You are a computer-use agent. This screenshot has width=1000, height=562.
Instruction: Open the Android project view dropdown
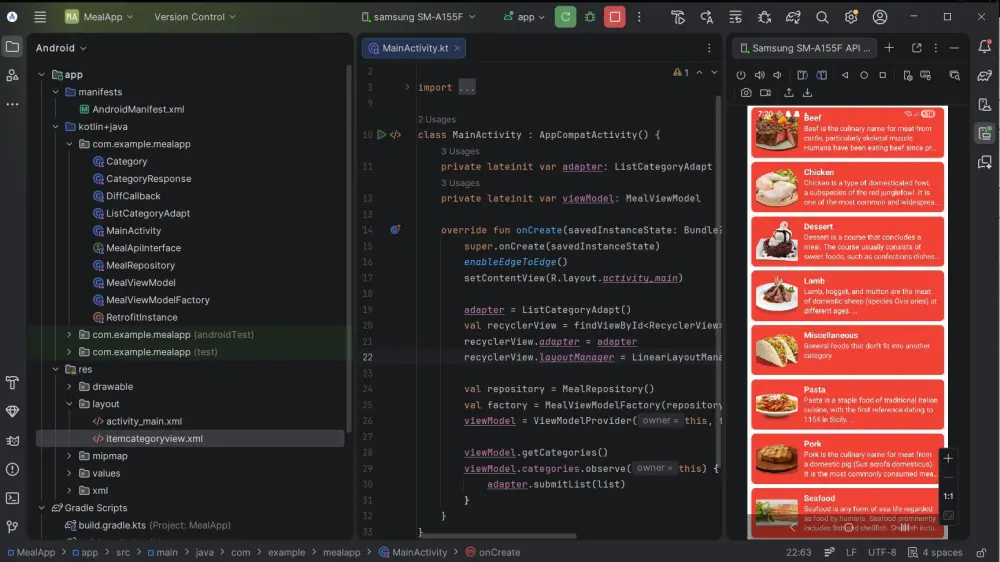(x=61, y=48)
